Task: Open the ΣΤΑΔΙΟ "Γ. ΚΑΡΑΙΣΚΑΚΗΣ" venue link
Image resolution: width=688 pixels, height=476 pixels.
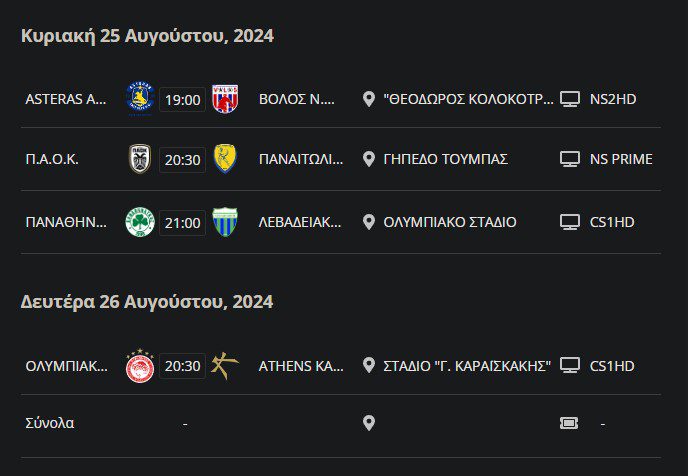Action: 467,366
